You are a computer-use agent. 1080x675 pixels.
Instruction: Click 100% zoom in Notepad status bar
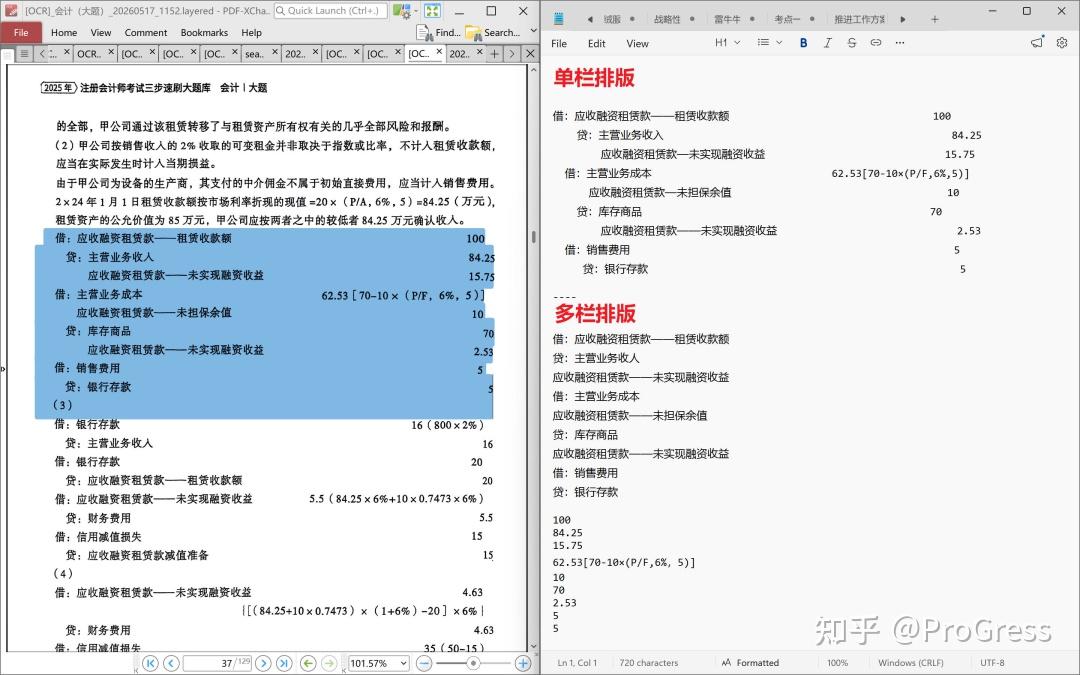click(x=837, y=663)
